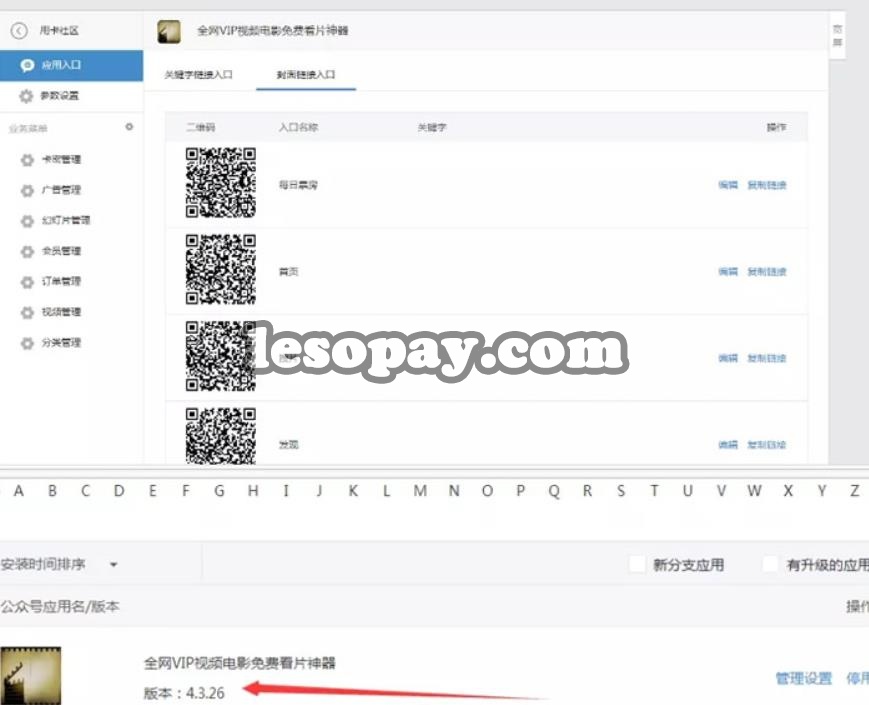The height and width of the screenshot is (705, 869).
Task: Filter apps by letter W
Action: [x=754, y=491]
